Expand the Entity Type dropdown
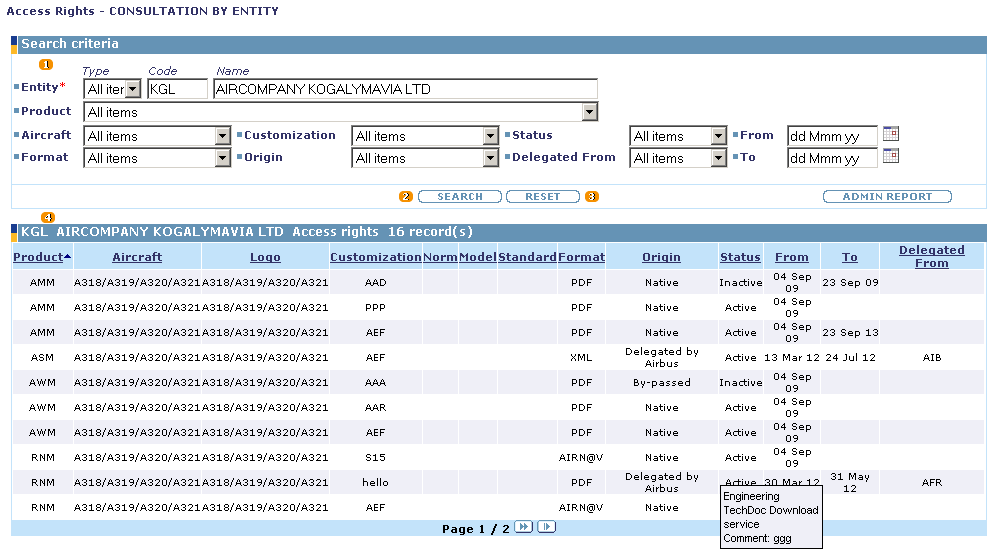Image resolution: width=993 pixels, height=553 pixels. pos(132,89)
